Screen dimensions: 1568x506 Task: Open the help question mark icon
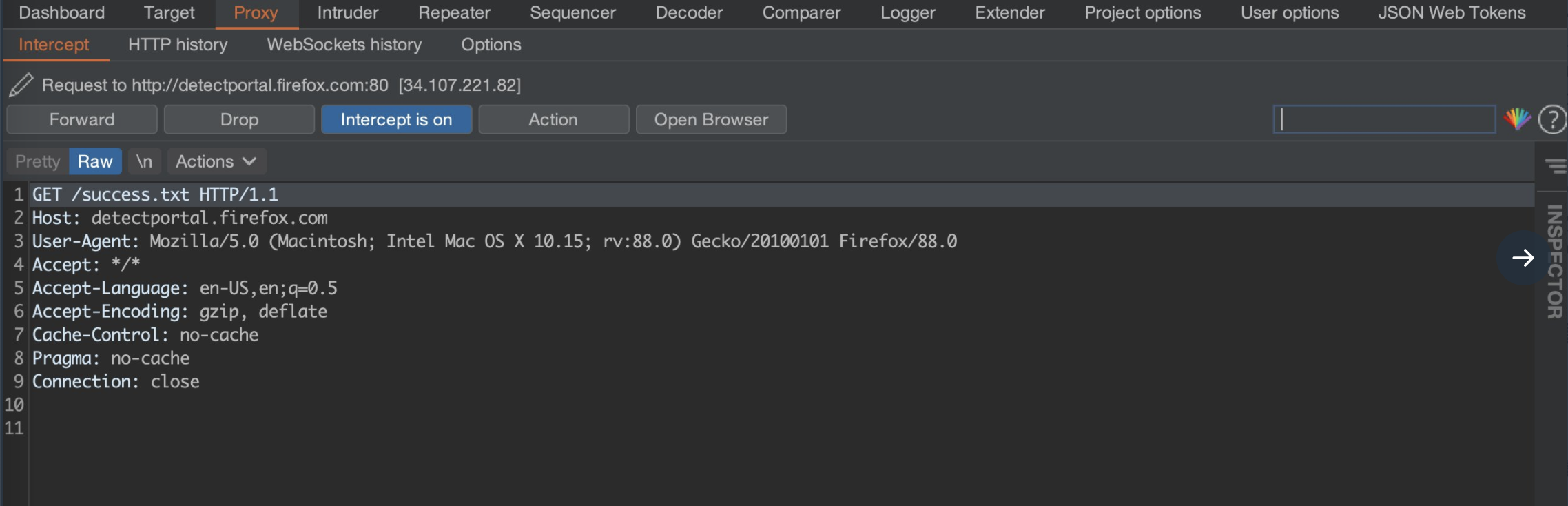coord(1552,119)
